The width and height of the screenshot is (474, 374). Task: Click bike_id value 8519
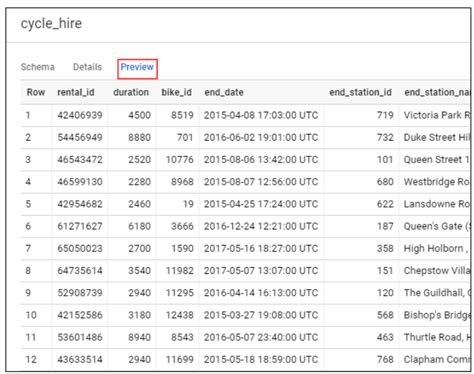(182, 115)
